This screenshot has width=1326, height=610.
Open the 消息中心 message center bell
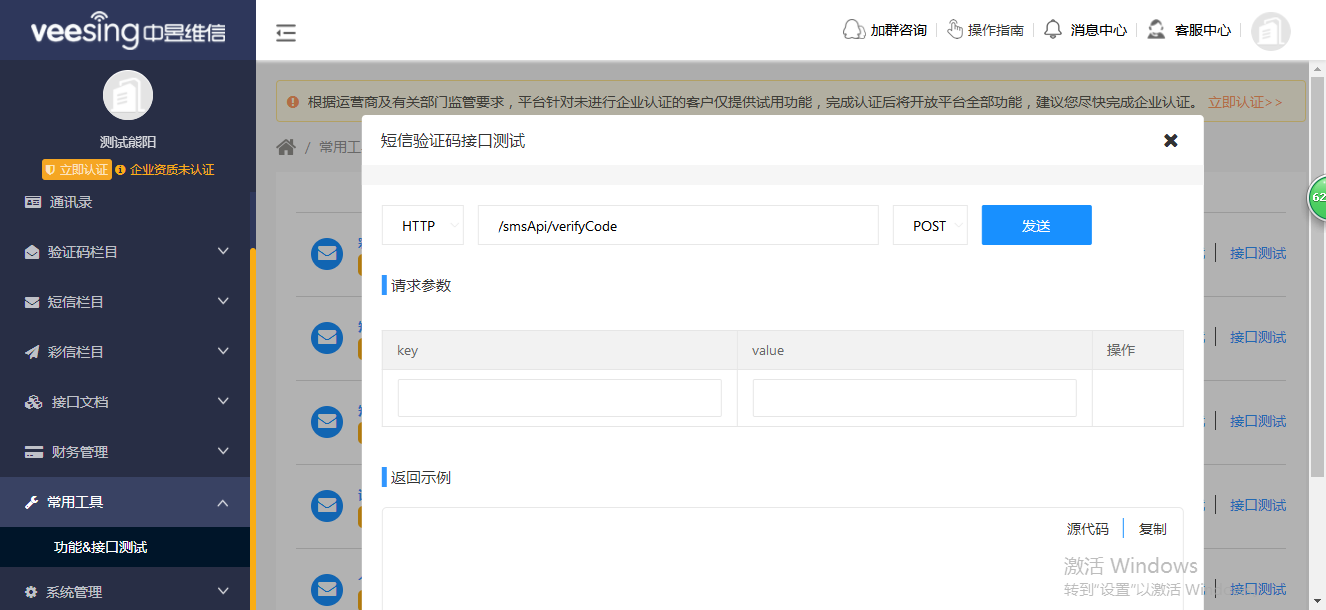click(1085, 30)
